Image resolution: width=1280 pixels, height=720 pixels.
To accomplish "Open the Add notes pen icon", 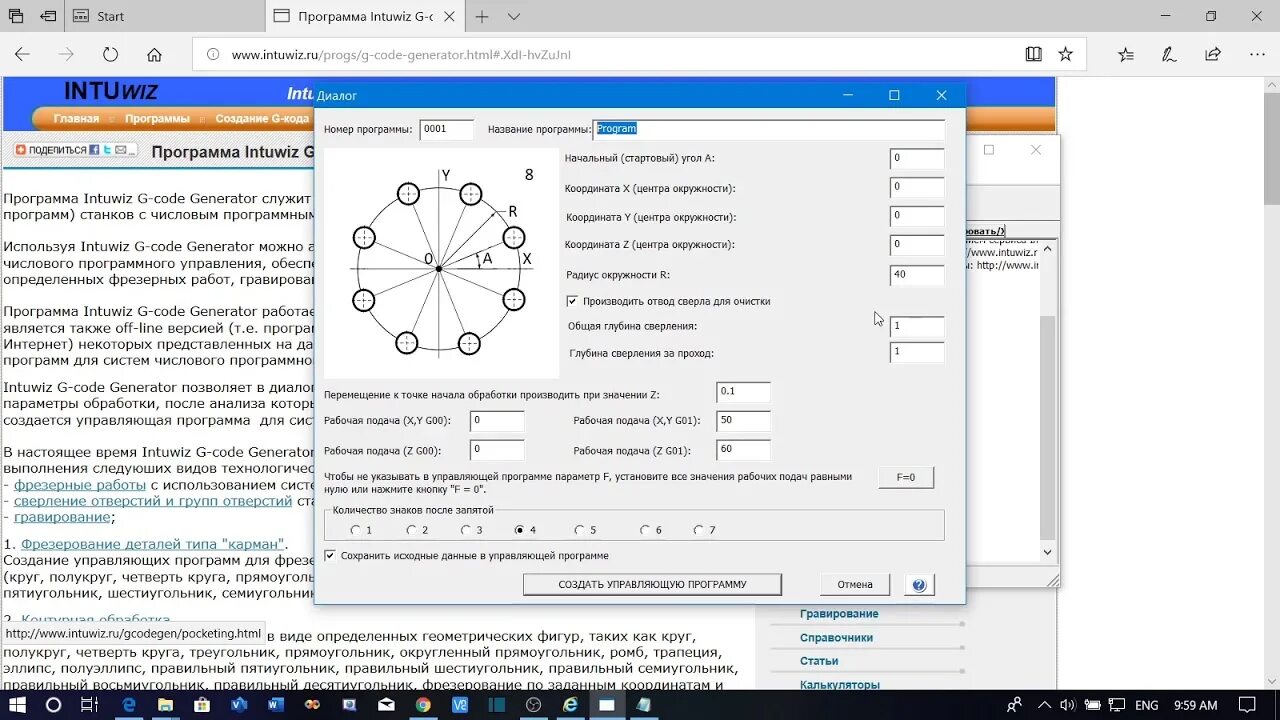I will click(1168, 54).
